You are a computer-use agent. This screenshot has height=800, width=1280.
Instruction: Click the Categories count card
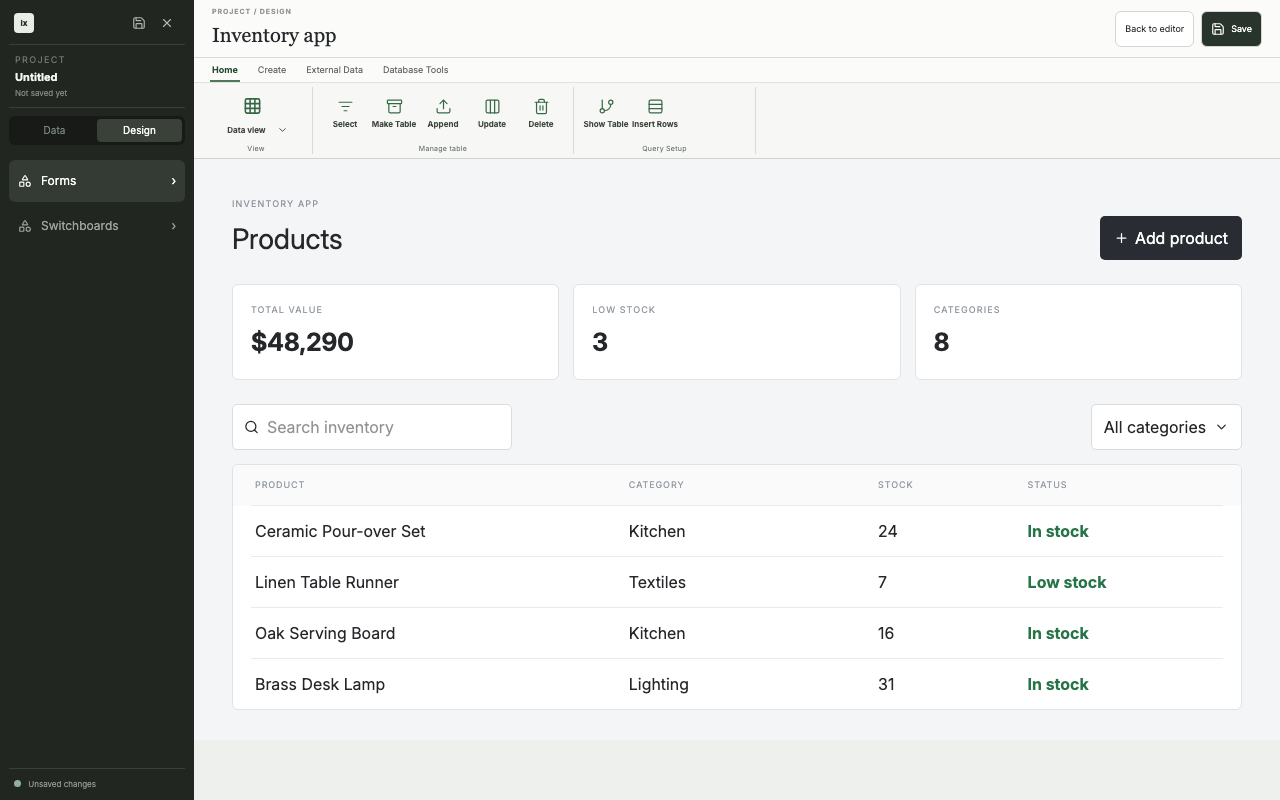[x=1078, y=332]
